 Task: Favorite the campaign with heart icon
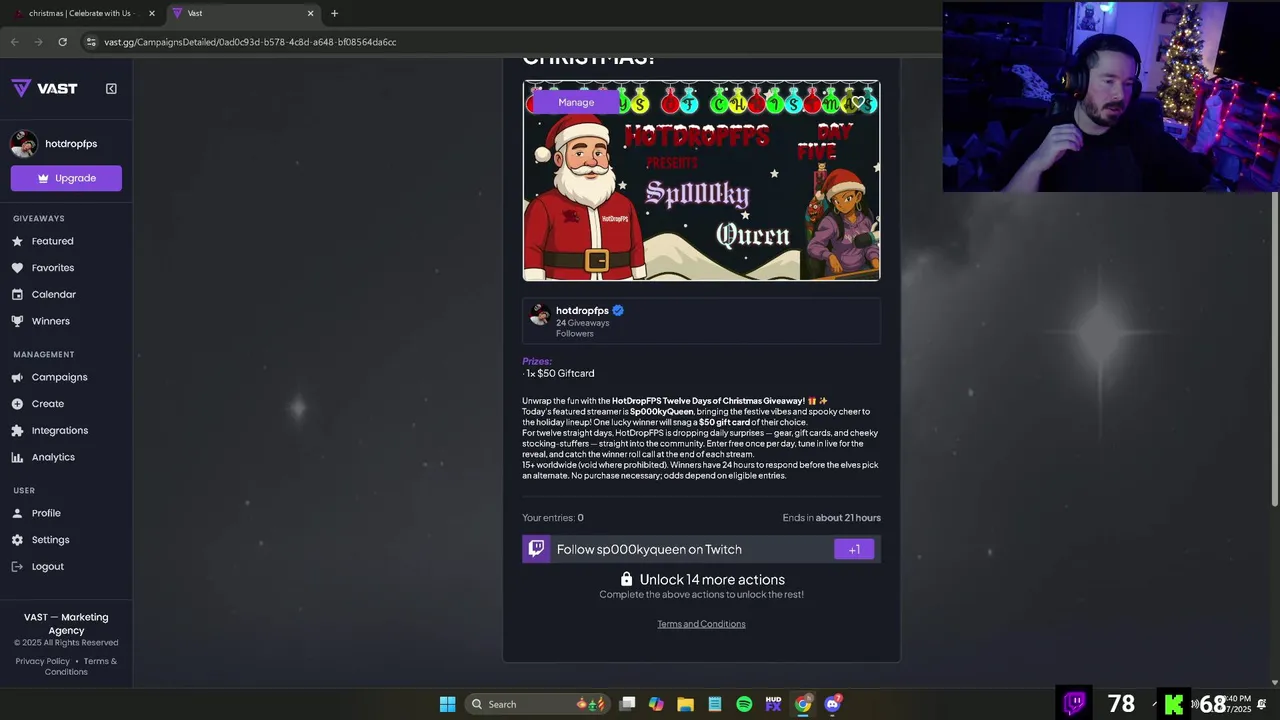point(858,102)
